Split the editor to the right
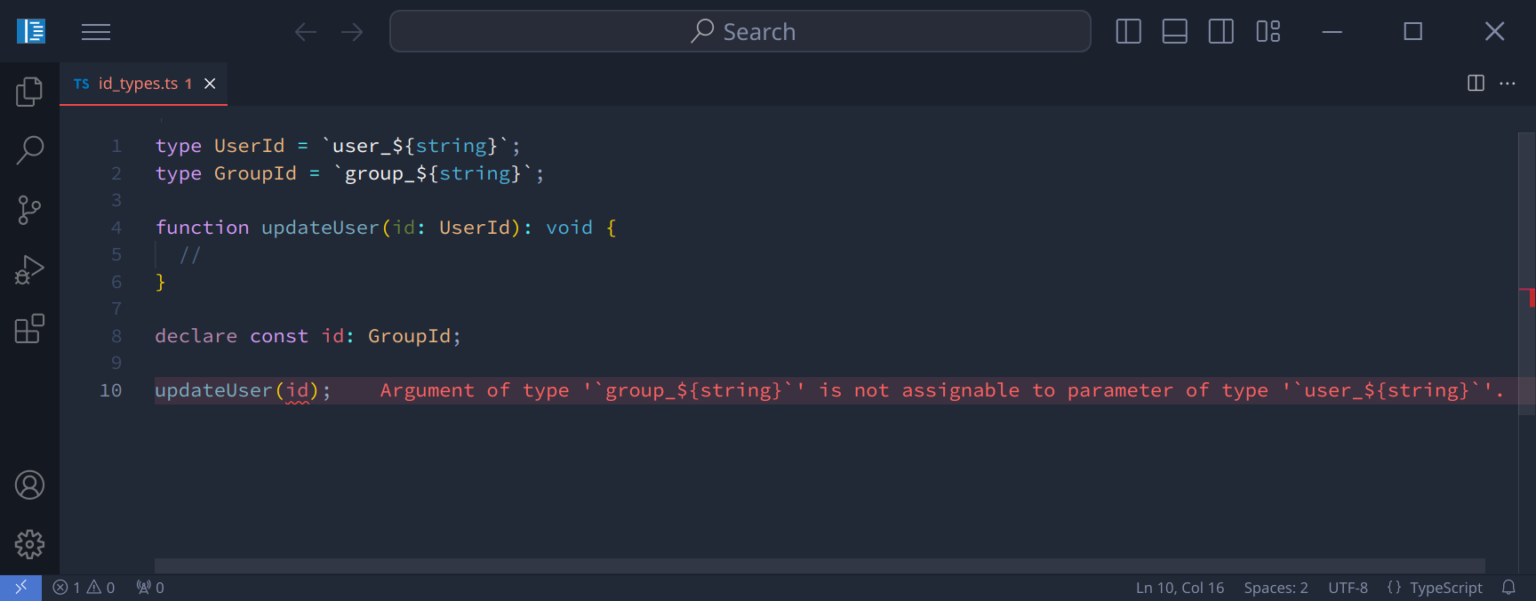The width and height of the screenshot is (1536, 601). coord(1475,84)
